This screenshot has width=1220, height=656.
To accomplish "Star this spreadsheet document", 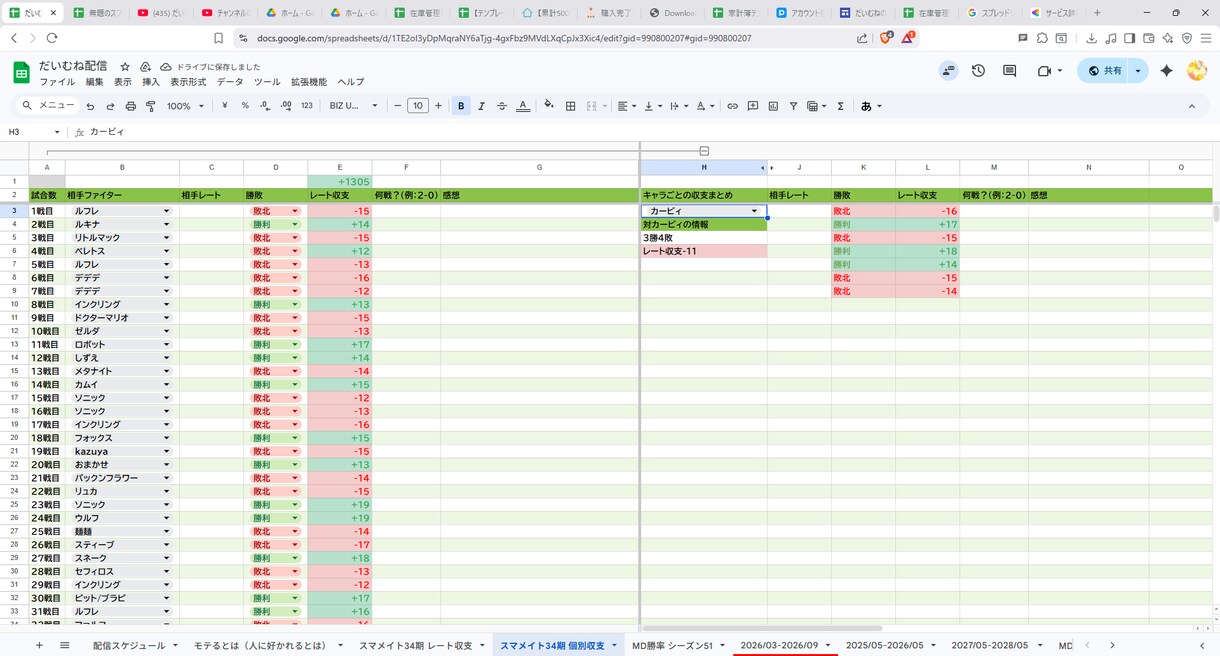I will click(x=125, y=66).
